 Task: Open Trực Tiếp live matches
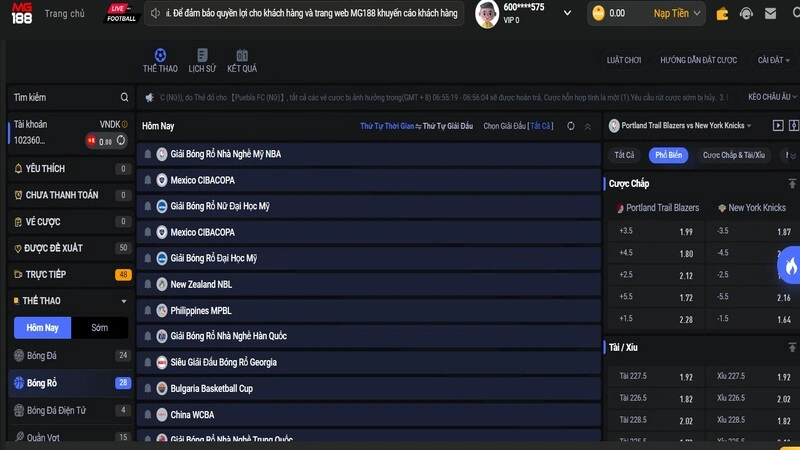pos(70,274)
